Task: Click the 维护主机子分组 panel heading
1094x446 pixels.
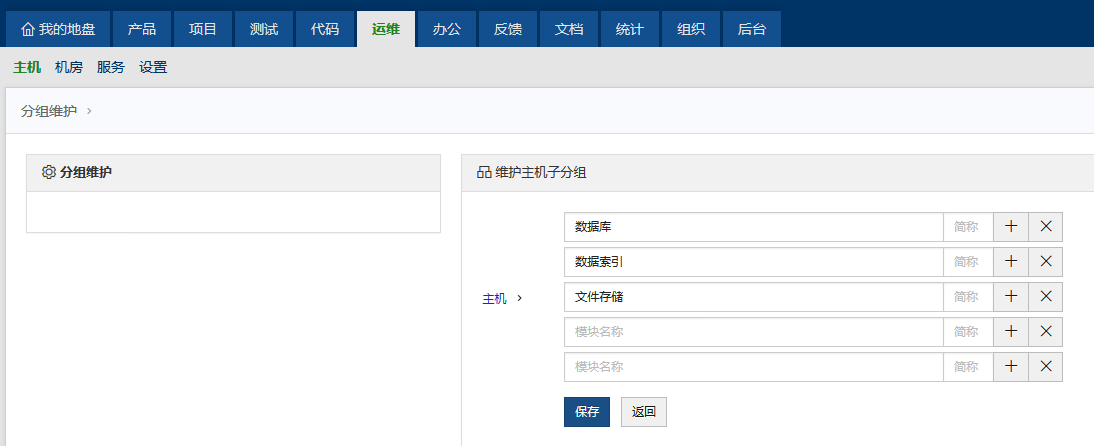Action: [x=541, y=172]
